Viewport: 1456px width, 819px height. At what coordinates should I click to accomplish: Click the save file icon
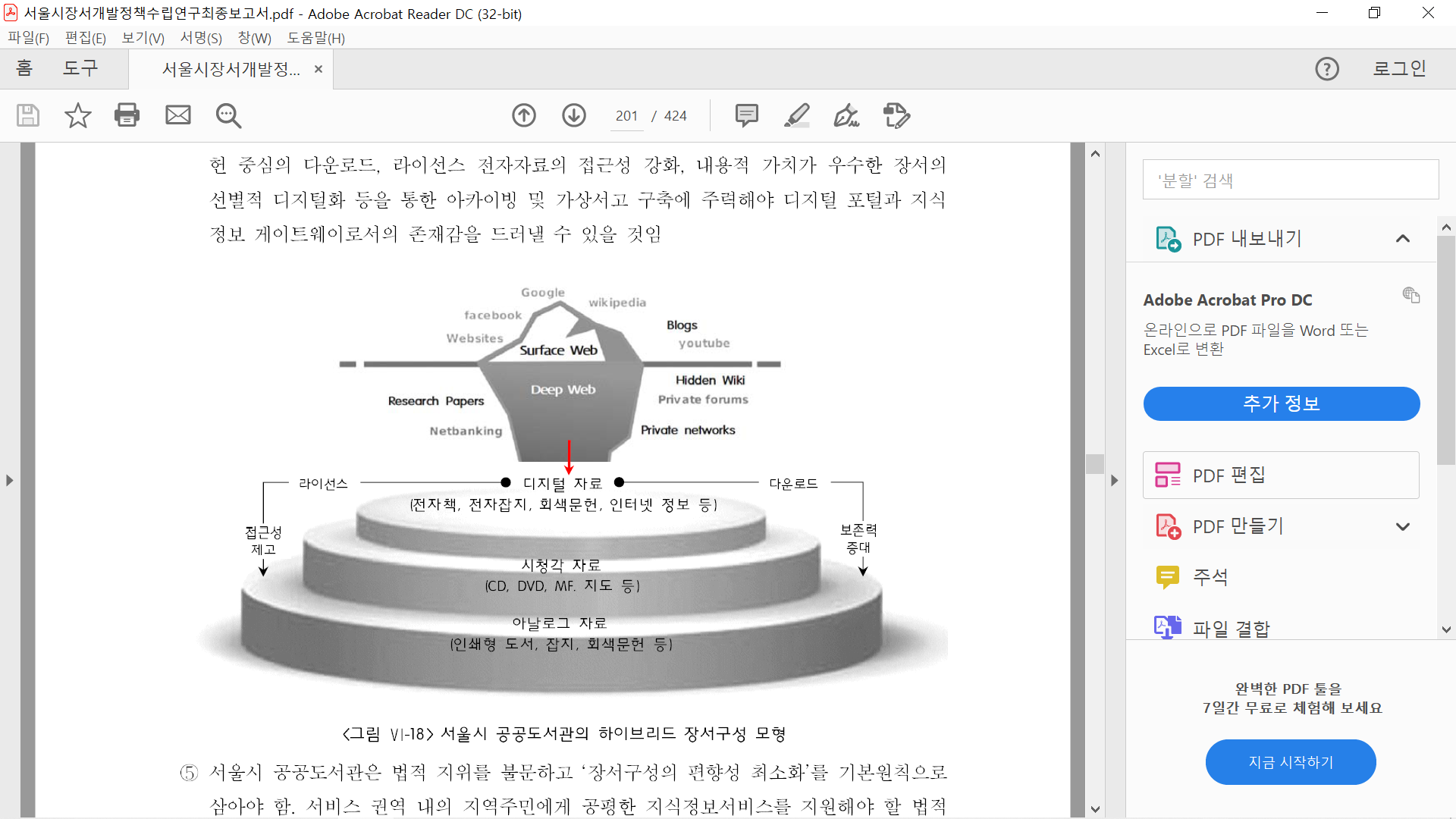coord(28,115)
